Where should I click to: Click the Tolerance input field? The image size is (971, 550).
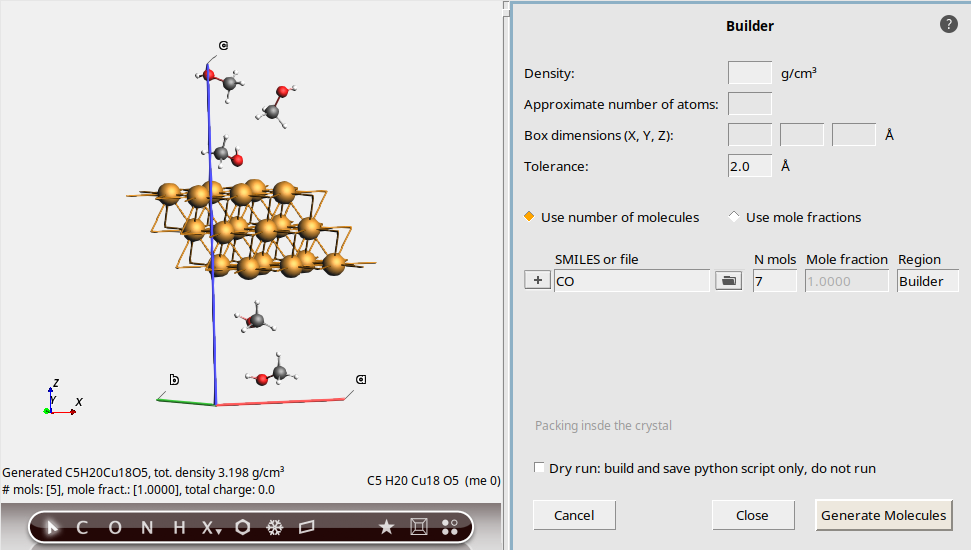tap(749, 166)
